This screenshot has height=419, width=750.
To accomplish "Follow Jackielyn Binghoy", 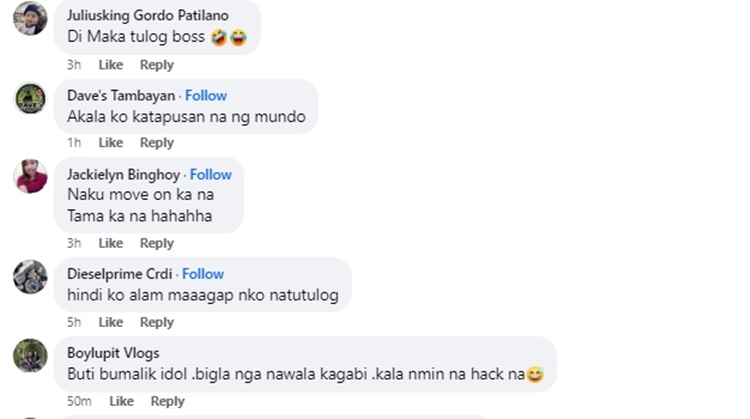I will [211, 175].
